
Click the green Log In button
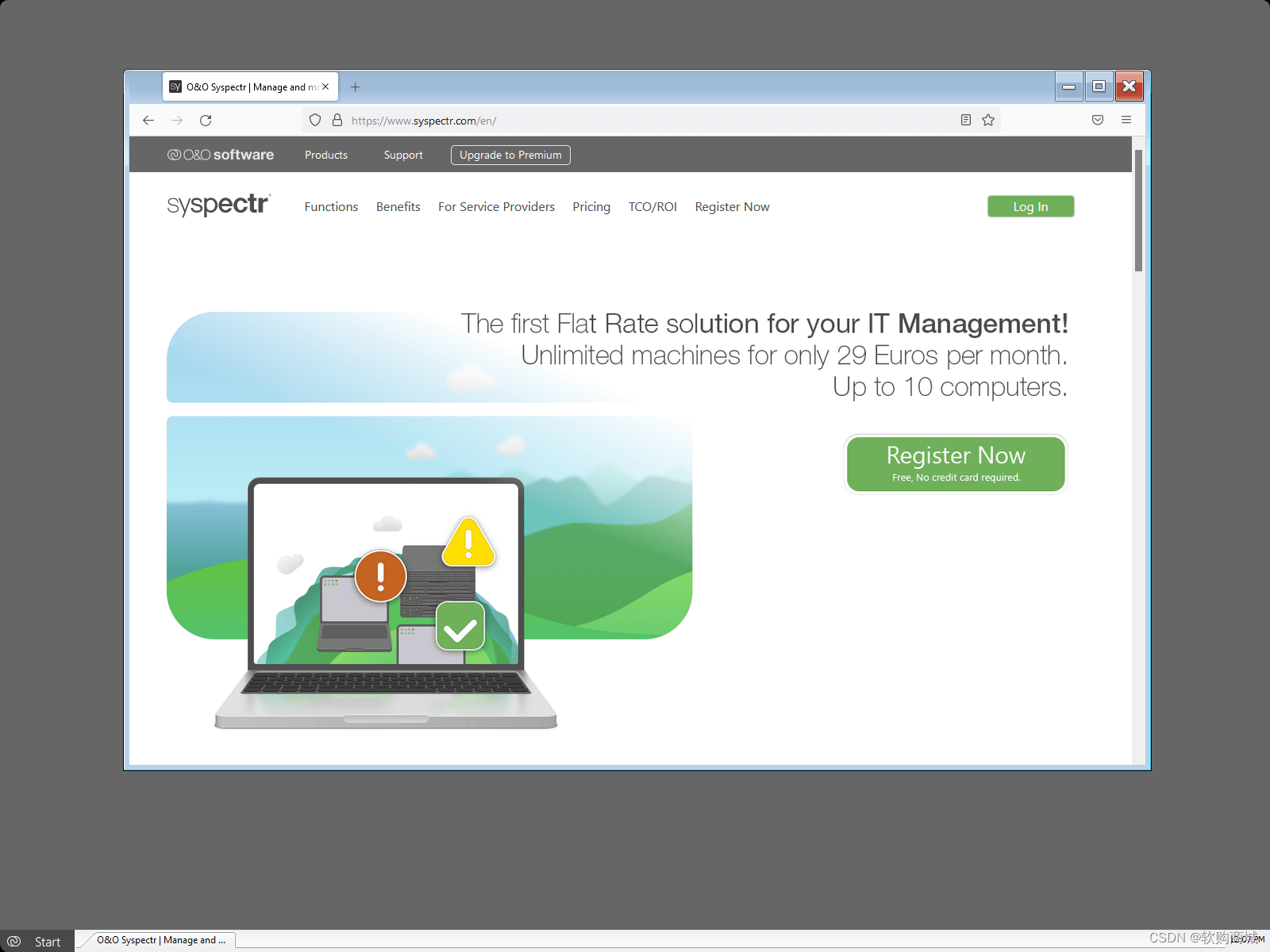(1030, 206)
